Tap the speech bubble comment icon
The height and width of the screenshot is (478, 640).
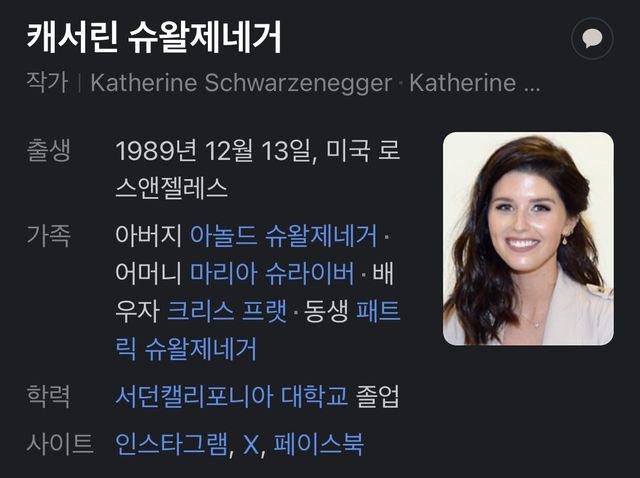[x=592, y=39]
